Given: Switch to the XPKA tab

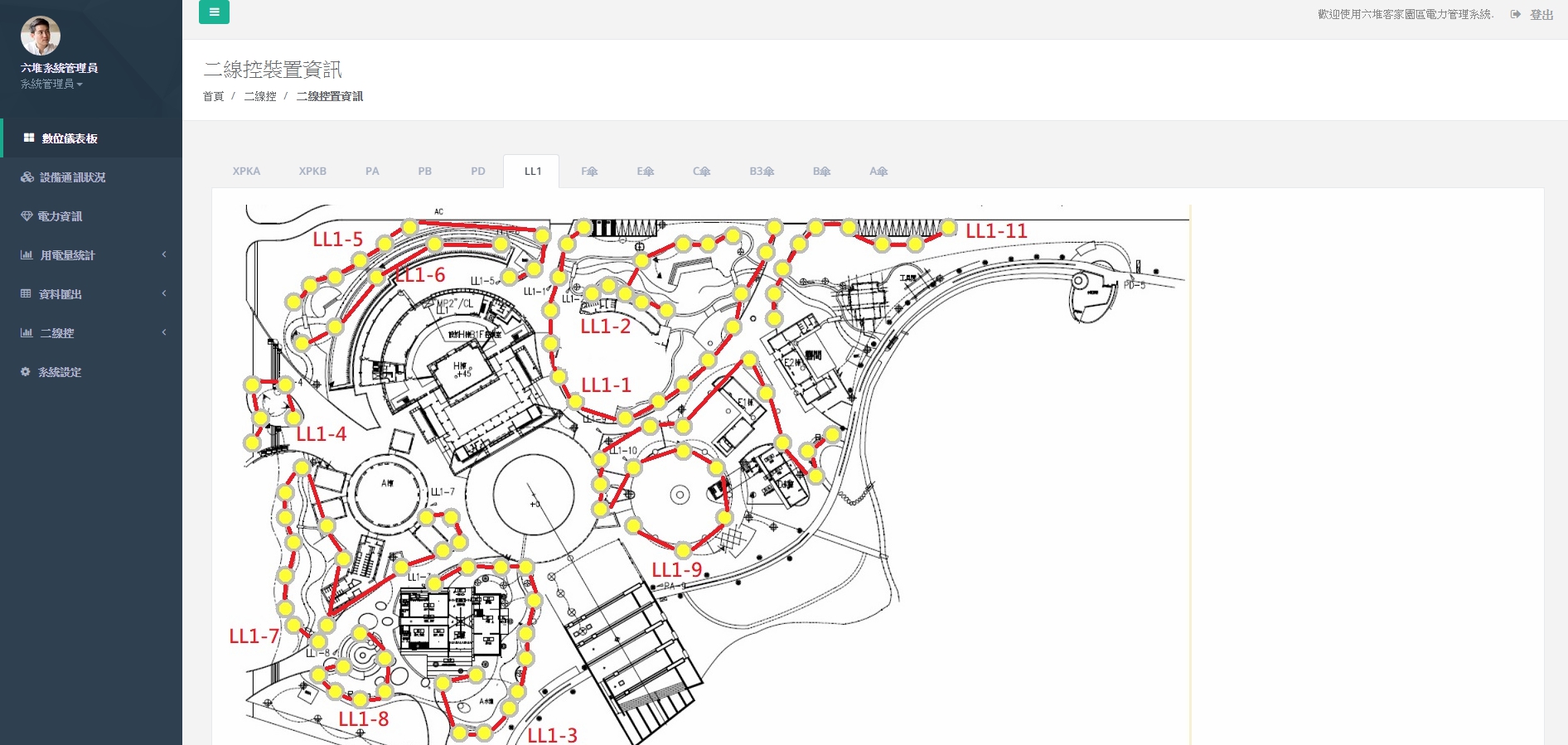Looking at the screenshot, I should [x=246, y=172].
